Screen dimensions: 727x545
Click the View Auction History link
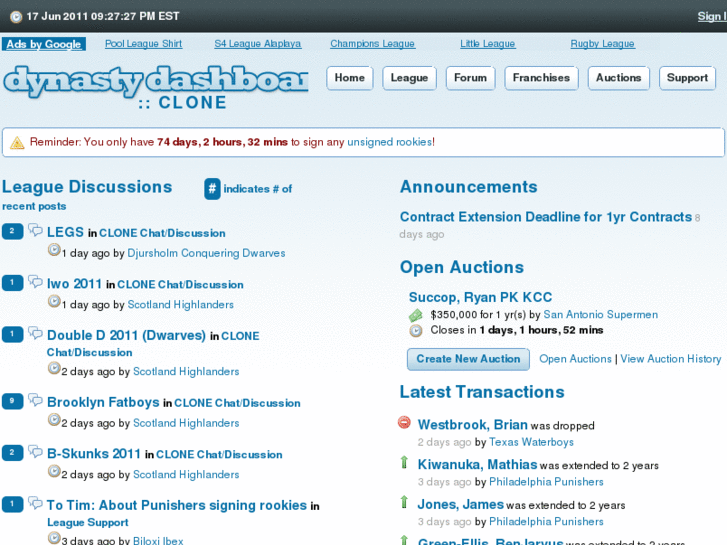click(671, 359)
